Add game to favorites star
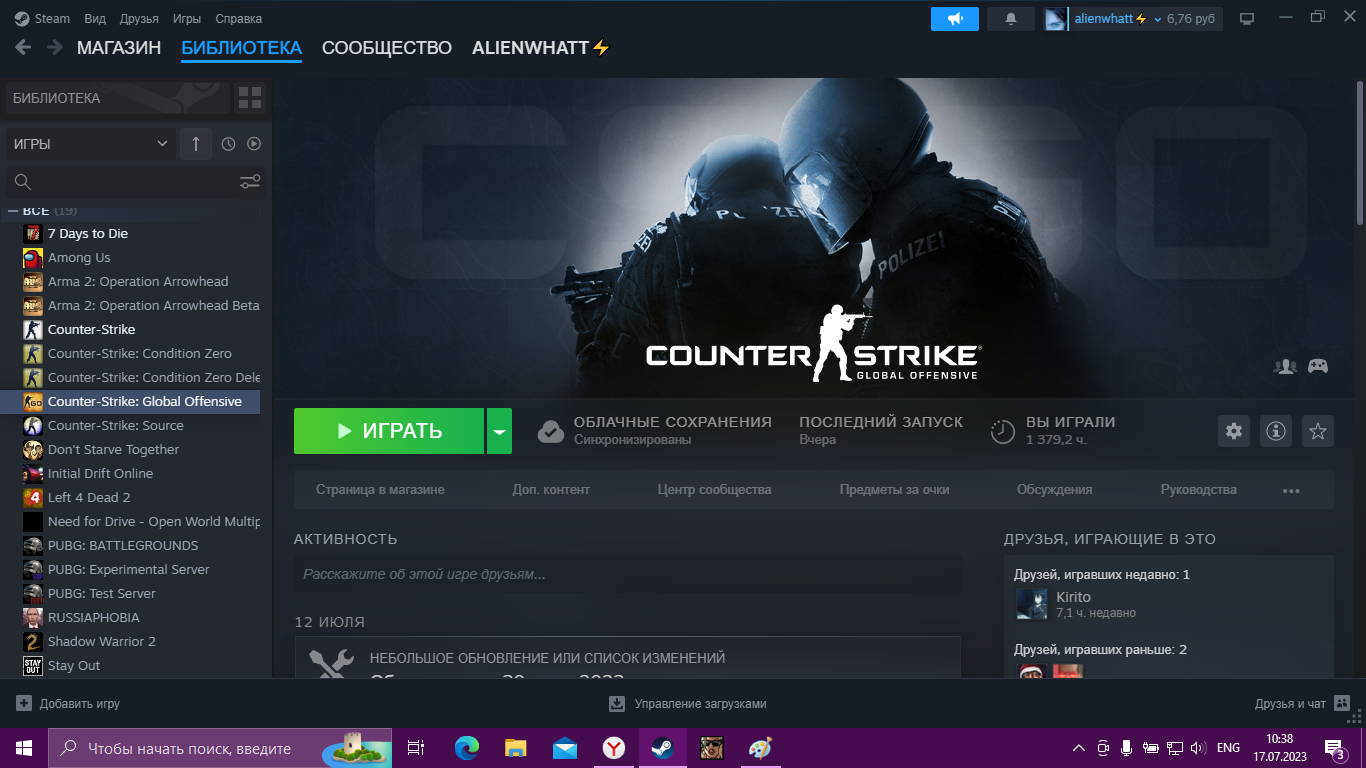Screen dimensions: 1366x768 [x=1318, y=431]
